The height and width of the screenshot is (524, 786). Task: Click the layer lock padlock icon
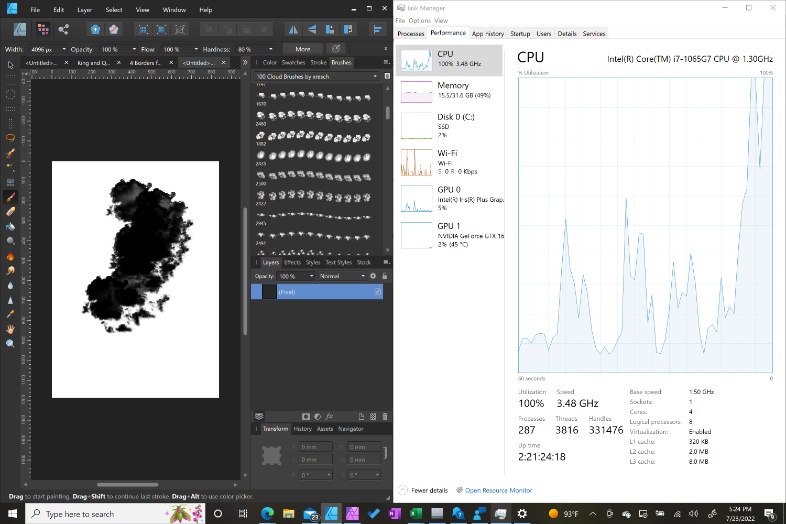384,276
